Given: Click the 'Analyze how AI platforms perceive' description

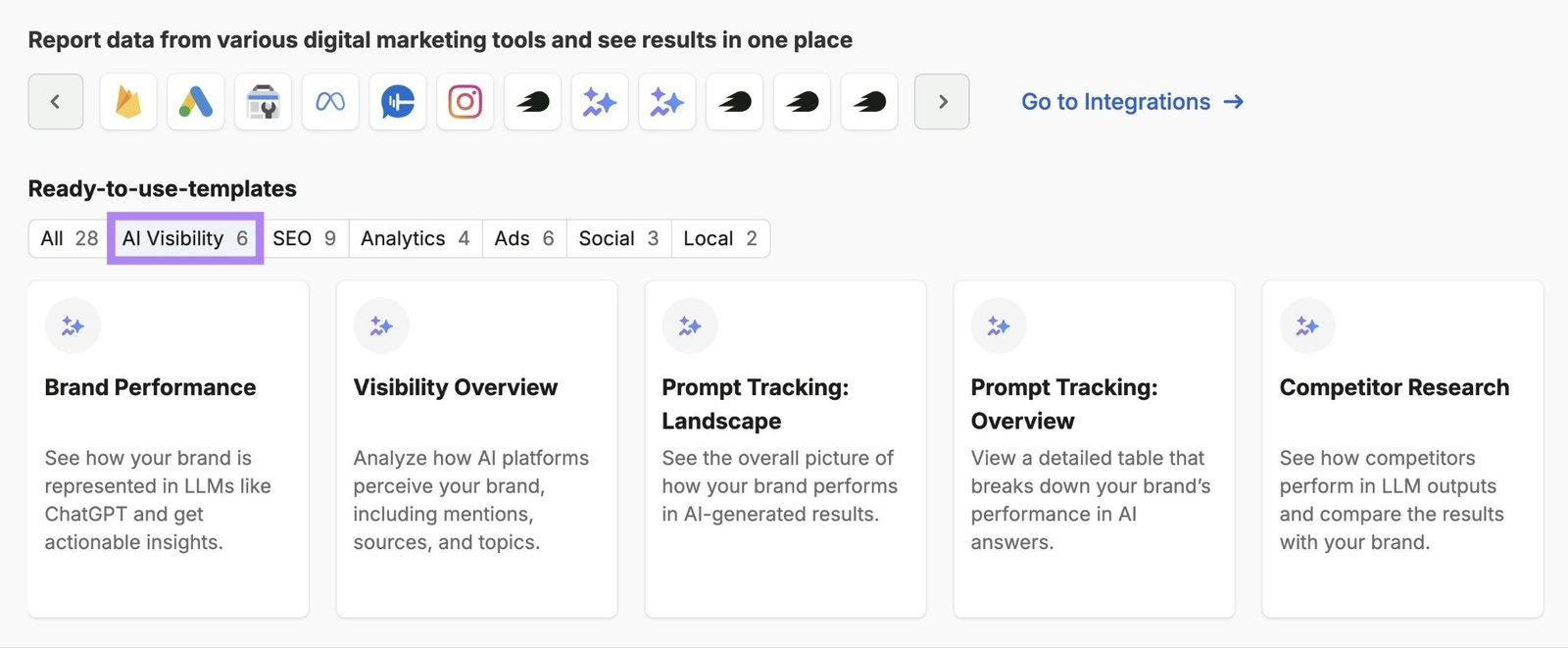Looking at the screenshot, I should (x=471, y=500).
